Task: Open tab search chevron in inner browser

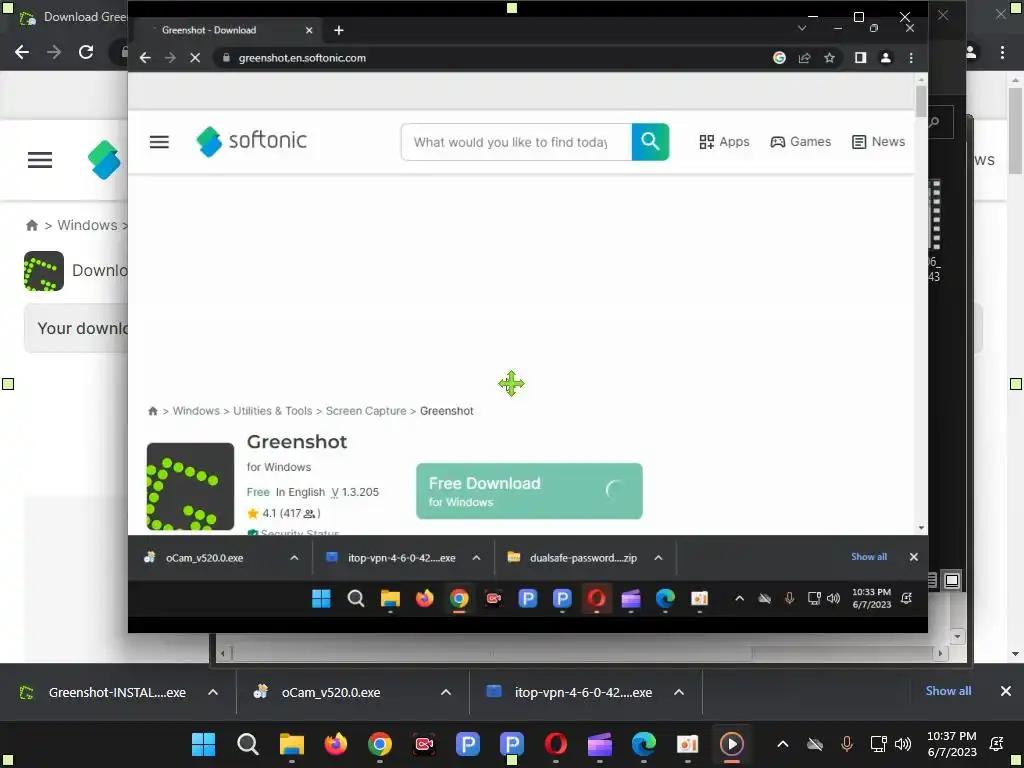Action: 802,28
